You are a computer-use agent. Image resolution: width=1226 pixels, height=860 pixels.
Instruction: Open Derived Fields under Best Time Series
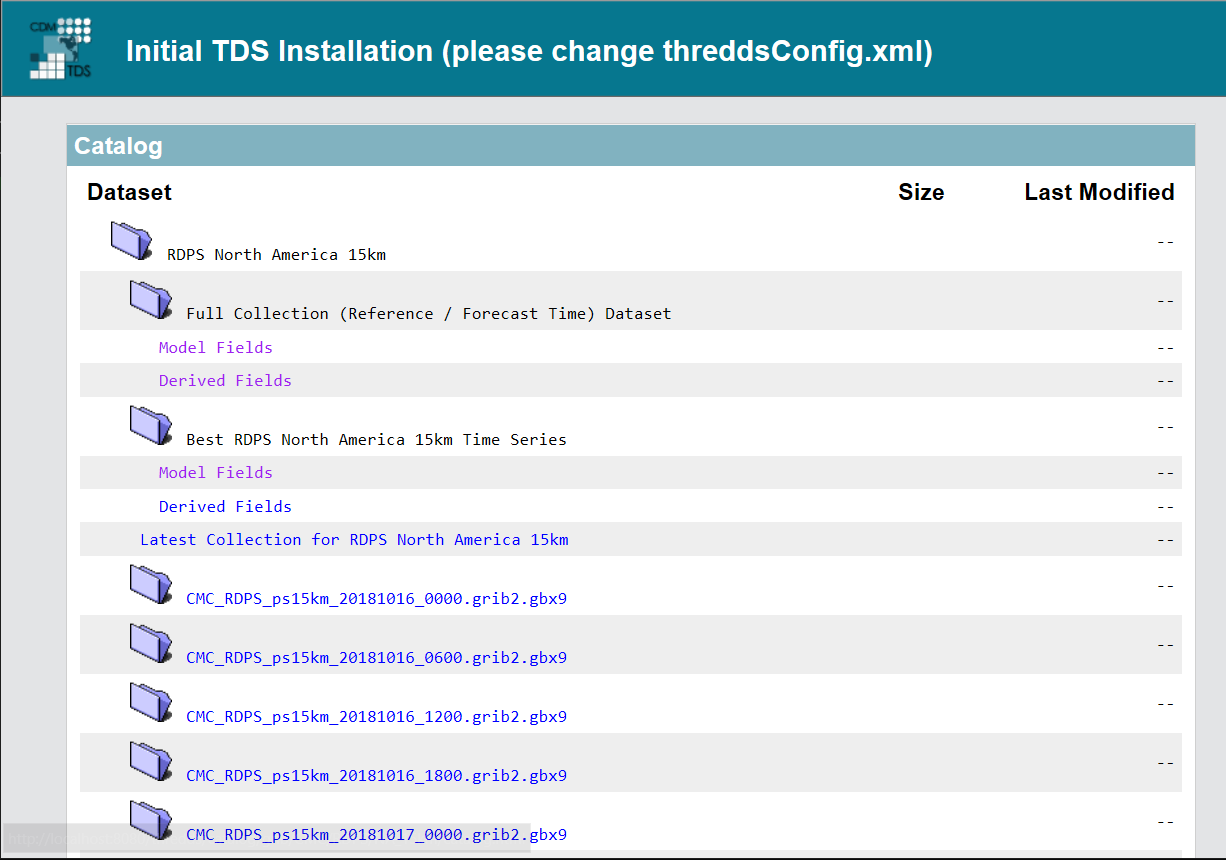click(x=225, y=506)
